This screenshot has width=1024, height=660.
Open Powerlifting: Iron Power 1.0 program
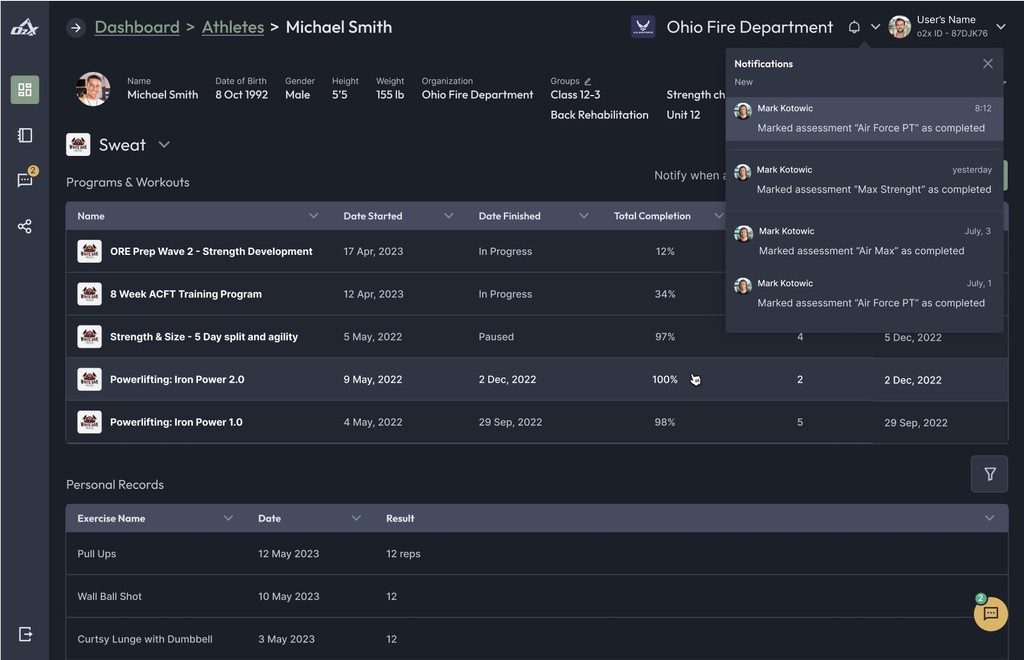pyautogui.click(x=176, y=422)
